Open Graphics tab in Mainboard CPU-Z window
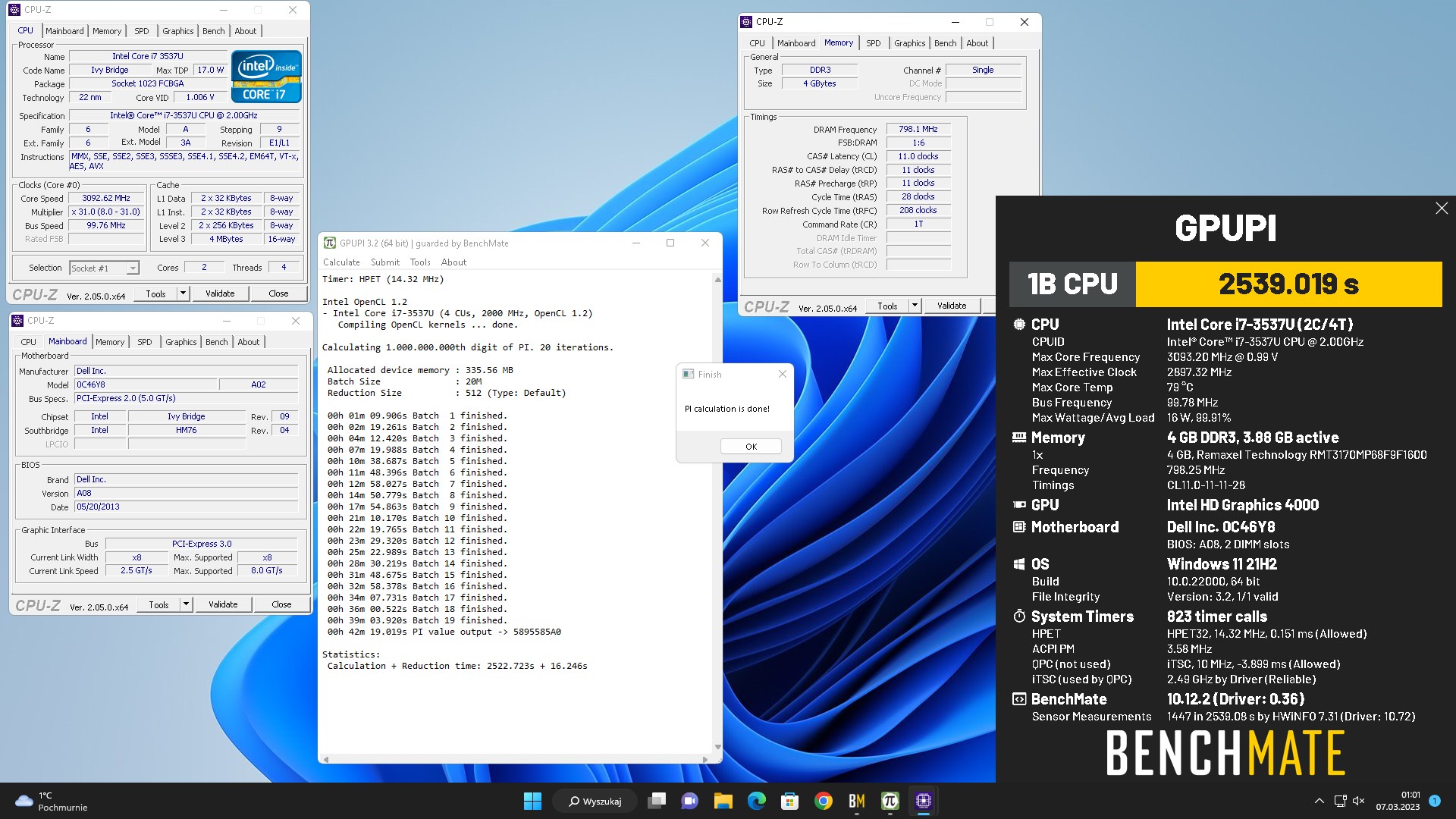Image resolution: width=1456 pixels, height=819 pixels. click(181, 342)
